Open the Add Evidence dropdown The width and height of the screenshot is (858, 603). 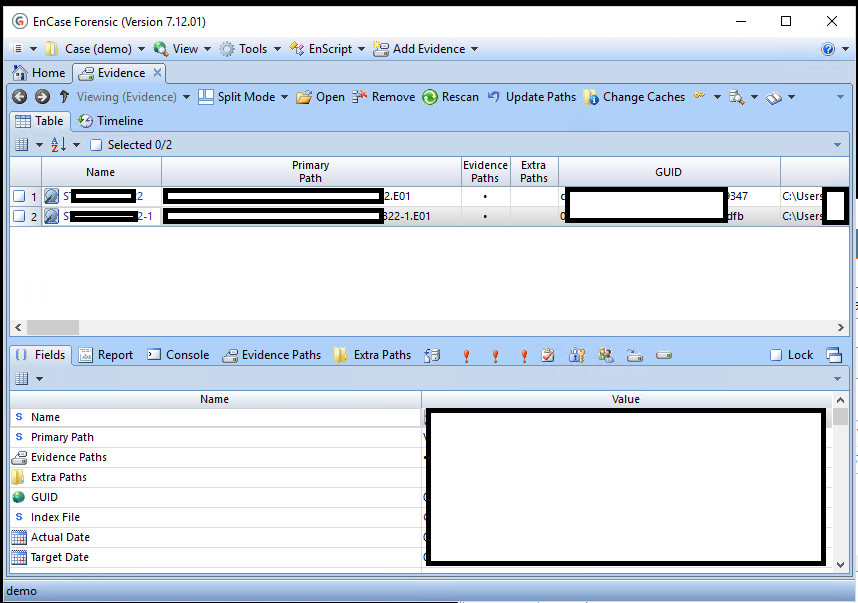[474, 49]
